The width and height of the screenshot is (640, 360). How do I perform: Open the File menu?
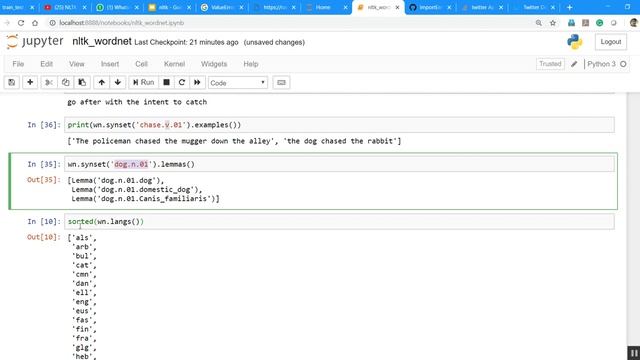point(18,64)
